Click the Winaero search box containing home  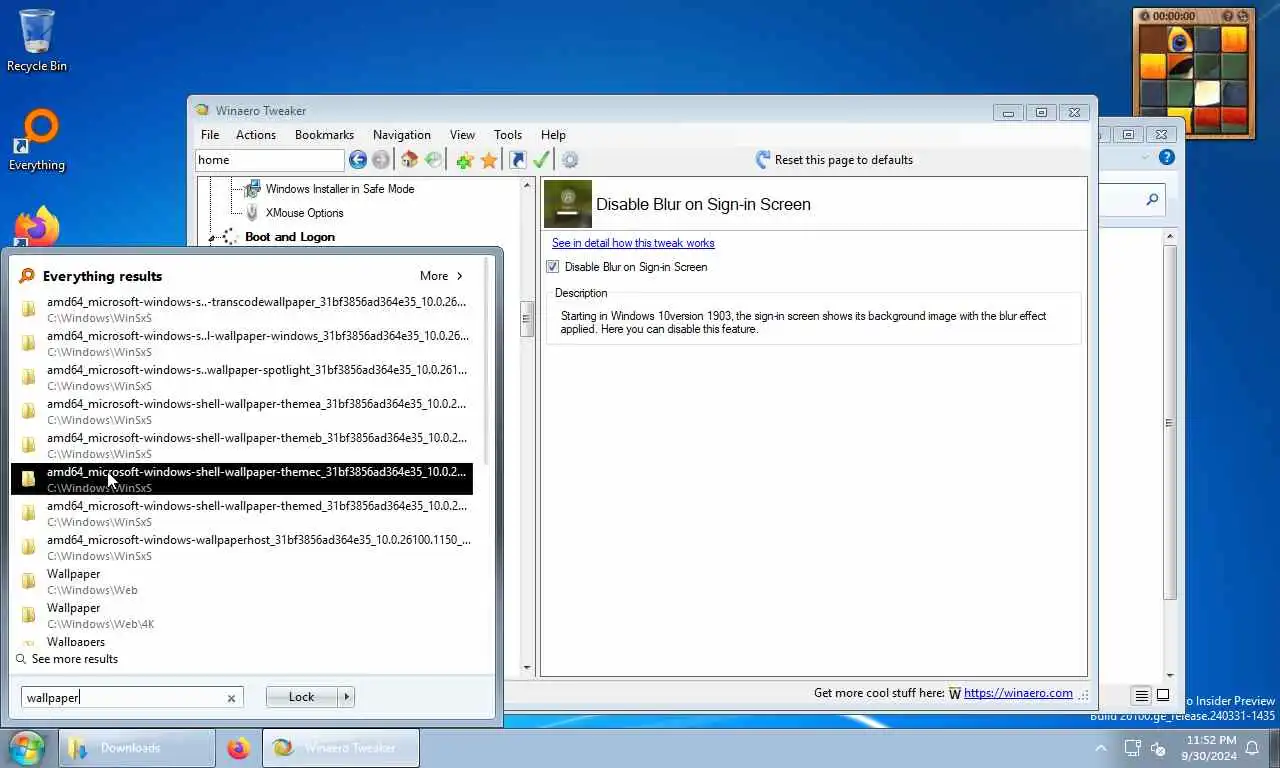[270, 160]
